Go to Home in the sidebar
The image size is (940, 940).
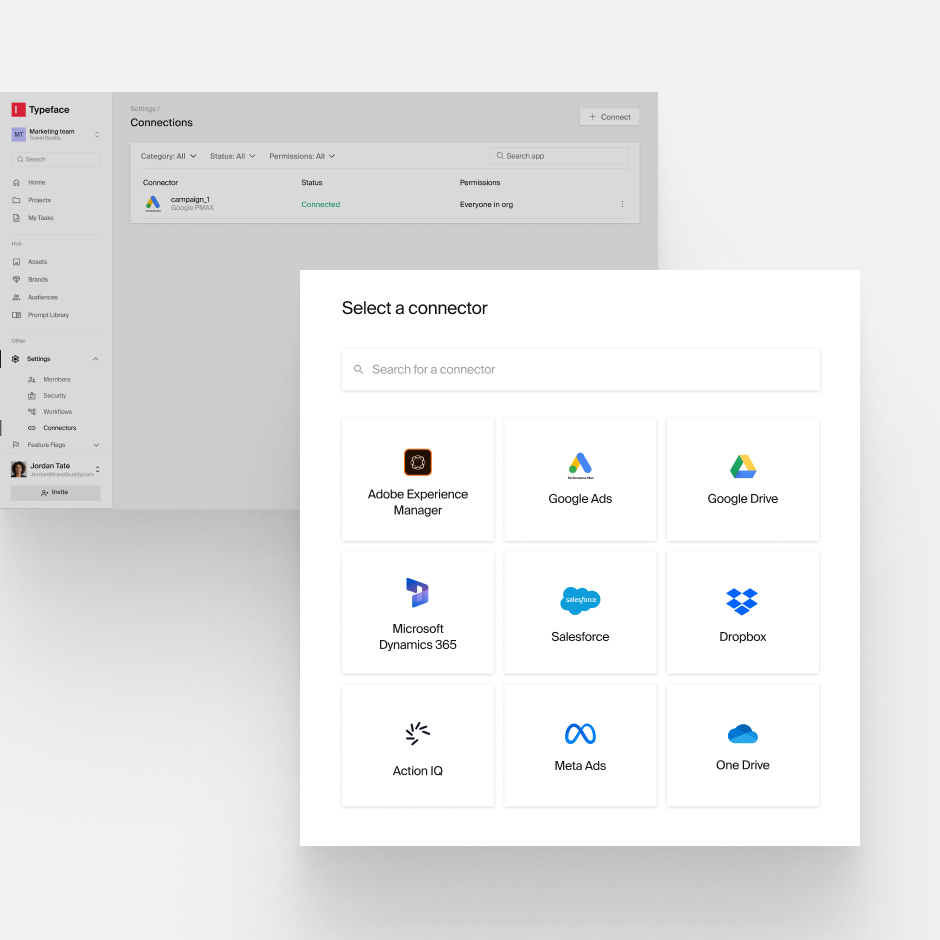[x=36, y=182]
